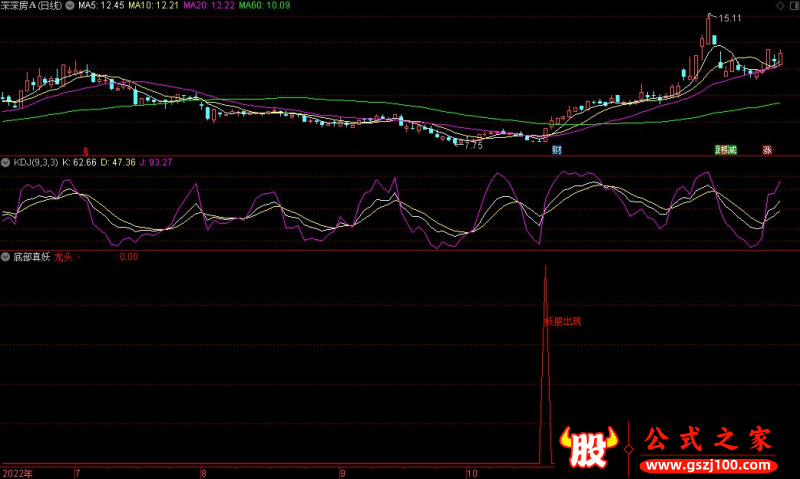Click the 公式之家 logo text
The image size is (800, 479).
[x=706, y=438]
